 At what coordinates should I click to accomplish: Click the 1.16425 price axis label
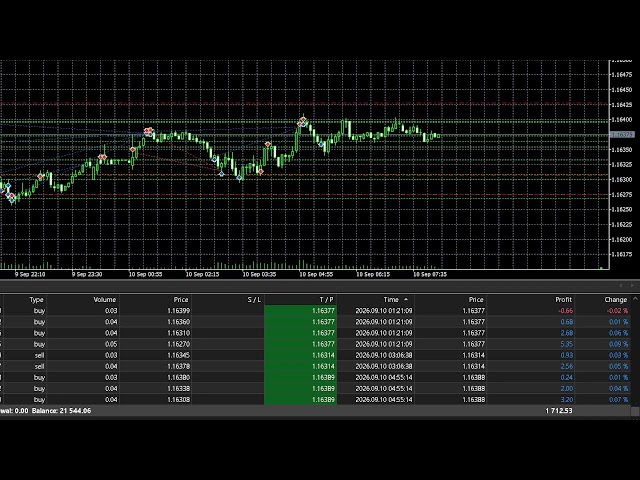[621, 104]
